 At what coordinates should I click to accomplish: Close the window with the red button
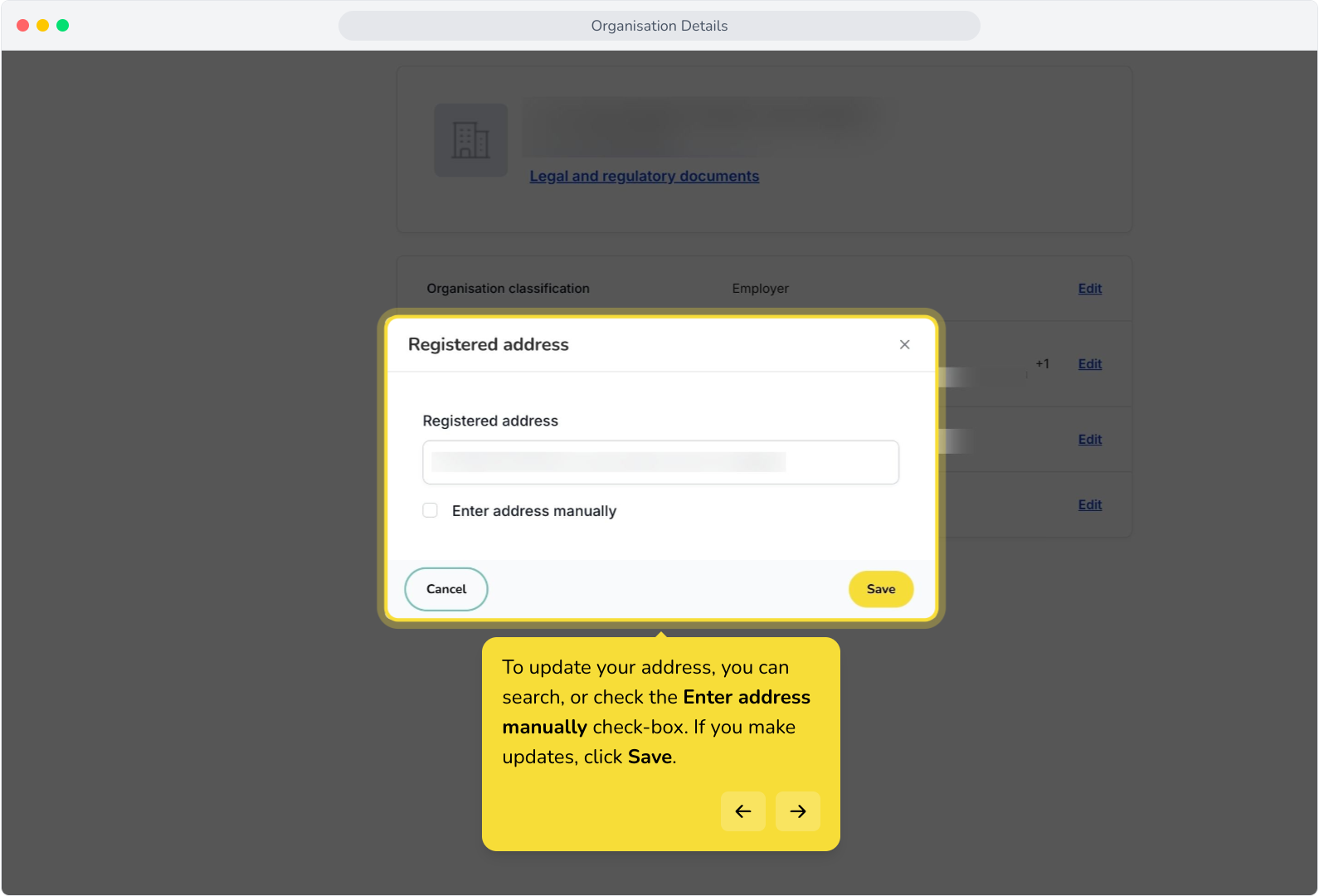[x=23, y=26]
